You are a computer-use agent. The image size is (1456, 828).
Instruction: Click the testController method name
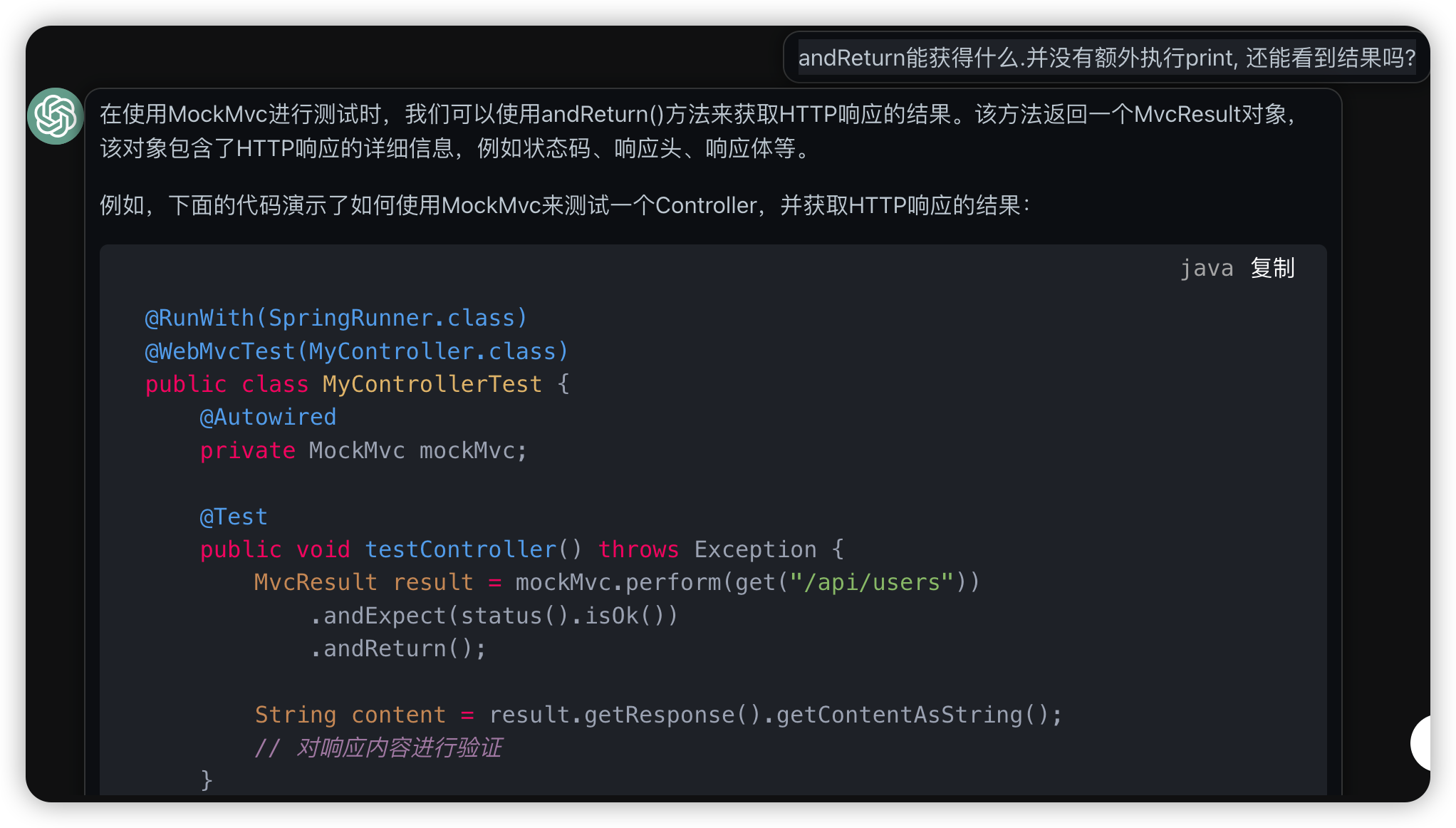[460, 549]
